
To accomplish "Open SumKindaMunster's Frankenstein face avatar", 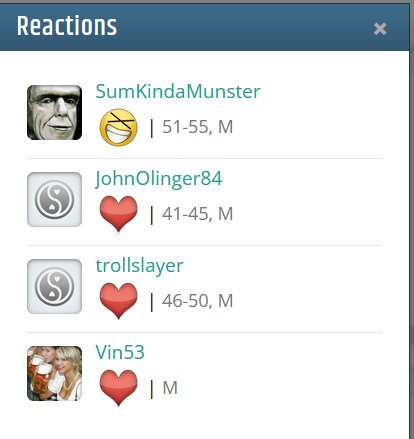I will 54,112.
